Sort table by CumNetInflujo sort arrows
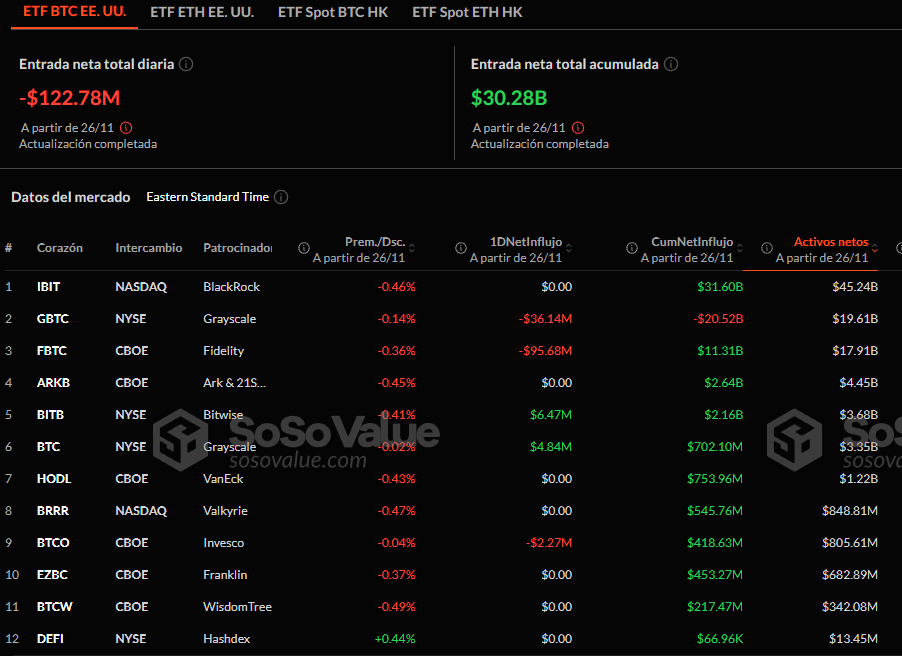The height and width of the screenshot is (656, 902). [740, 248]
